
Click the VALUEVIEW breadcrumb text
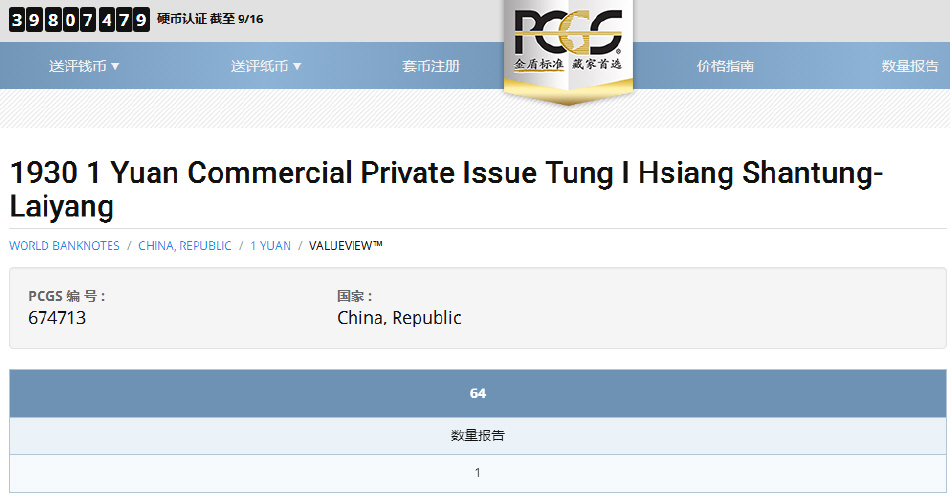(x=345, y=245)
